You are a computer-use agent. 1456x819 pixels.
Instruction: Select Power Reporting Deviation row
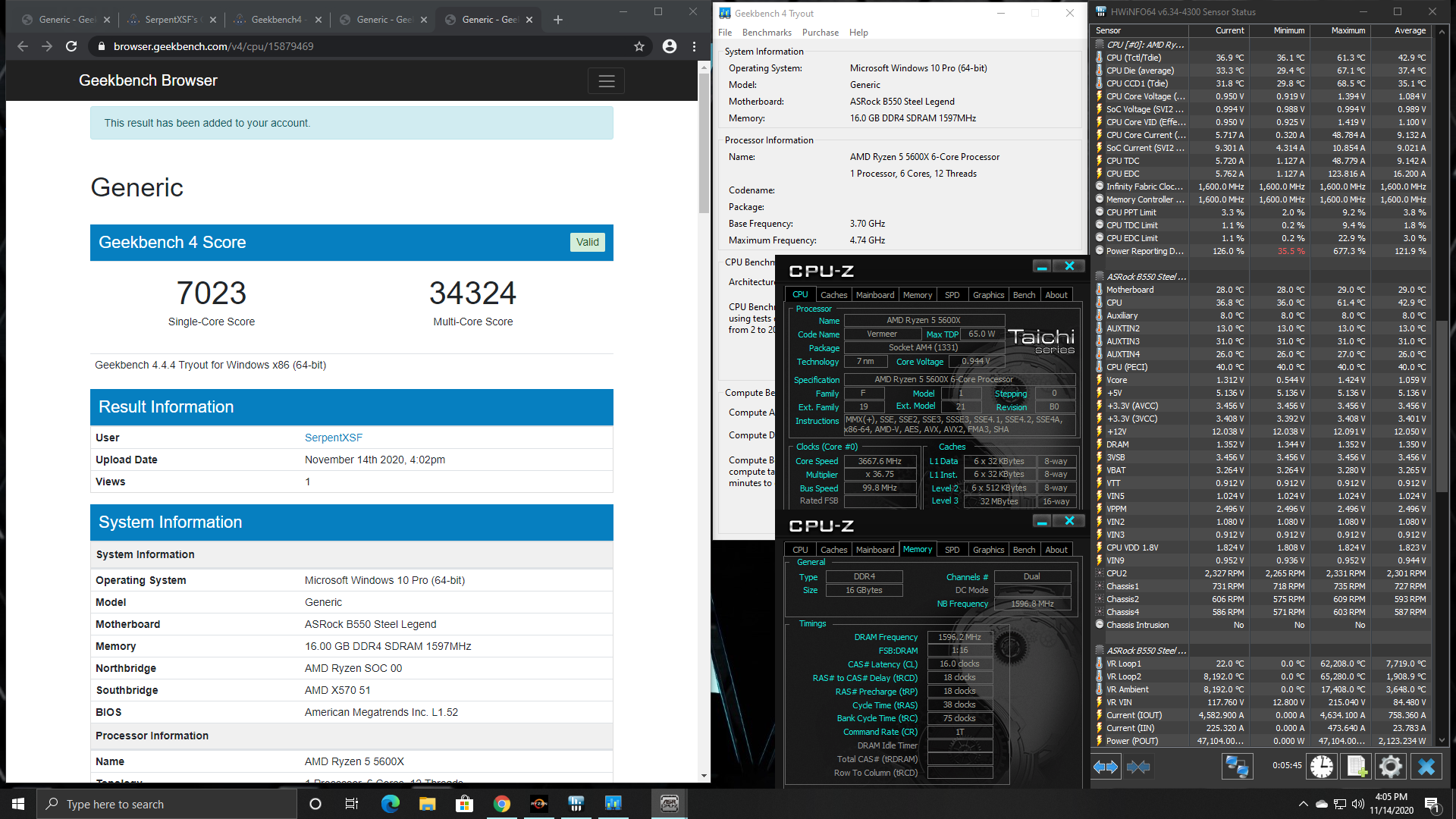(x=1261, y=251)
